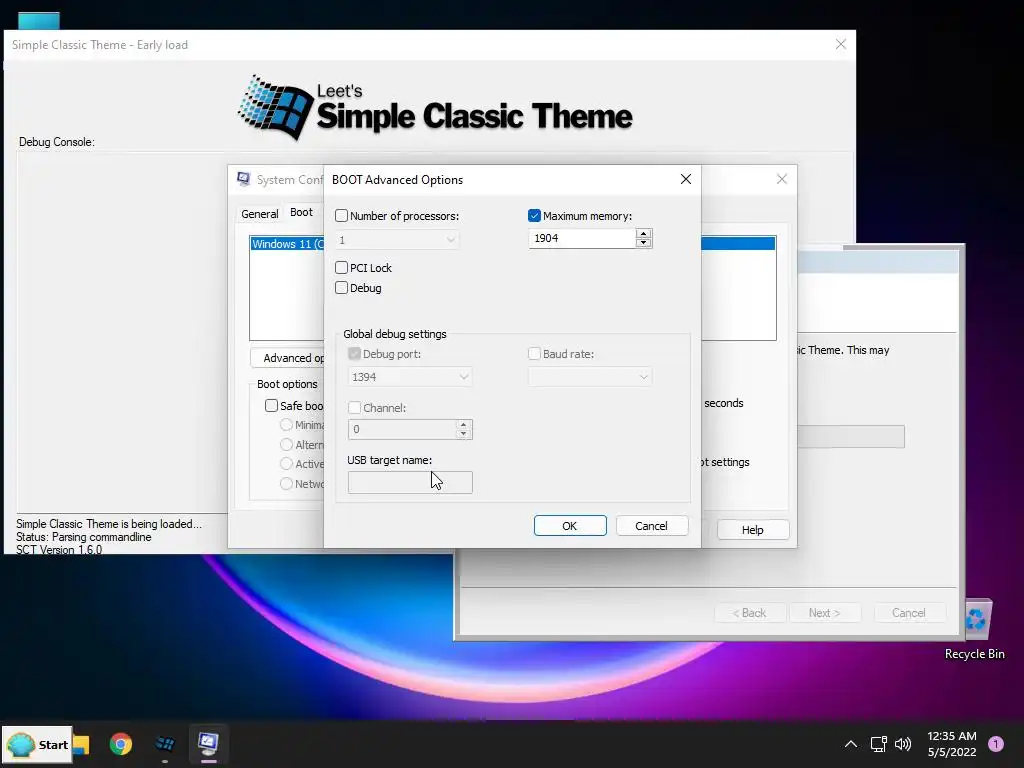The width and height of the screenshot is (1024, 768).
Task: Click the SCT Version 1.6.0 status text
Action: [x=59, y=549]
